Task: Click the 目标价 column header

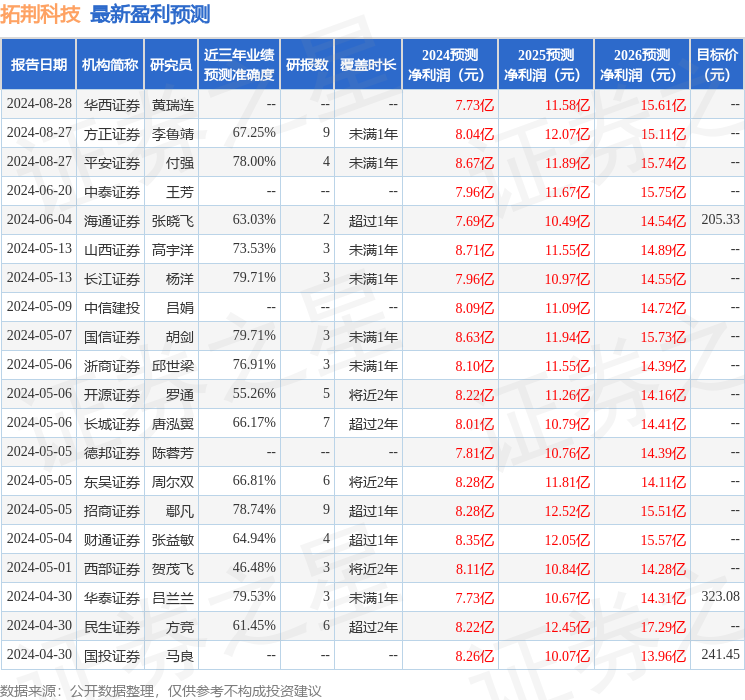Action: [717, 65]
